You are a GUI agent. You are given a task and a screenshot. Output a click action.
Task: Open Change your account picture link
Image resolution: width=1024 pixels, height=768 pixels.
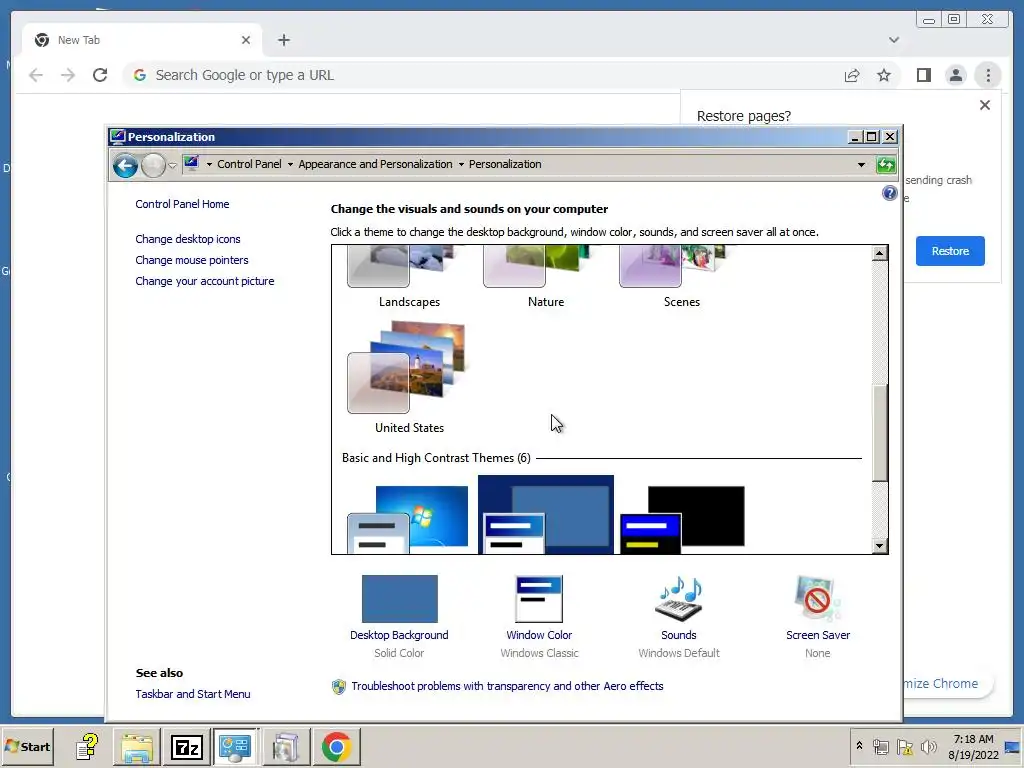204,281
